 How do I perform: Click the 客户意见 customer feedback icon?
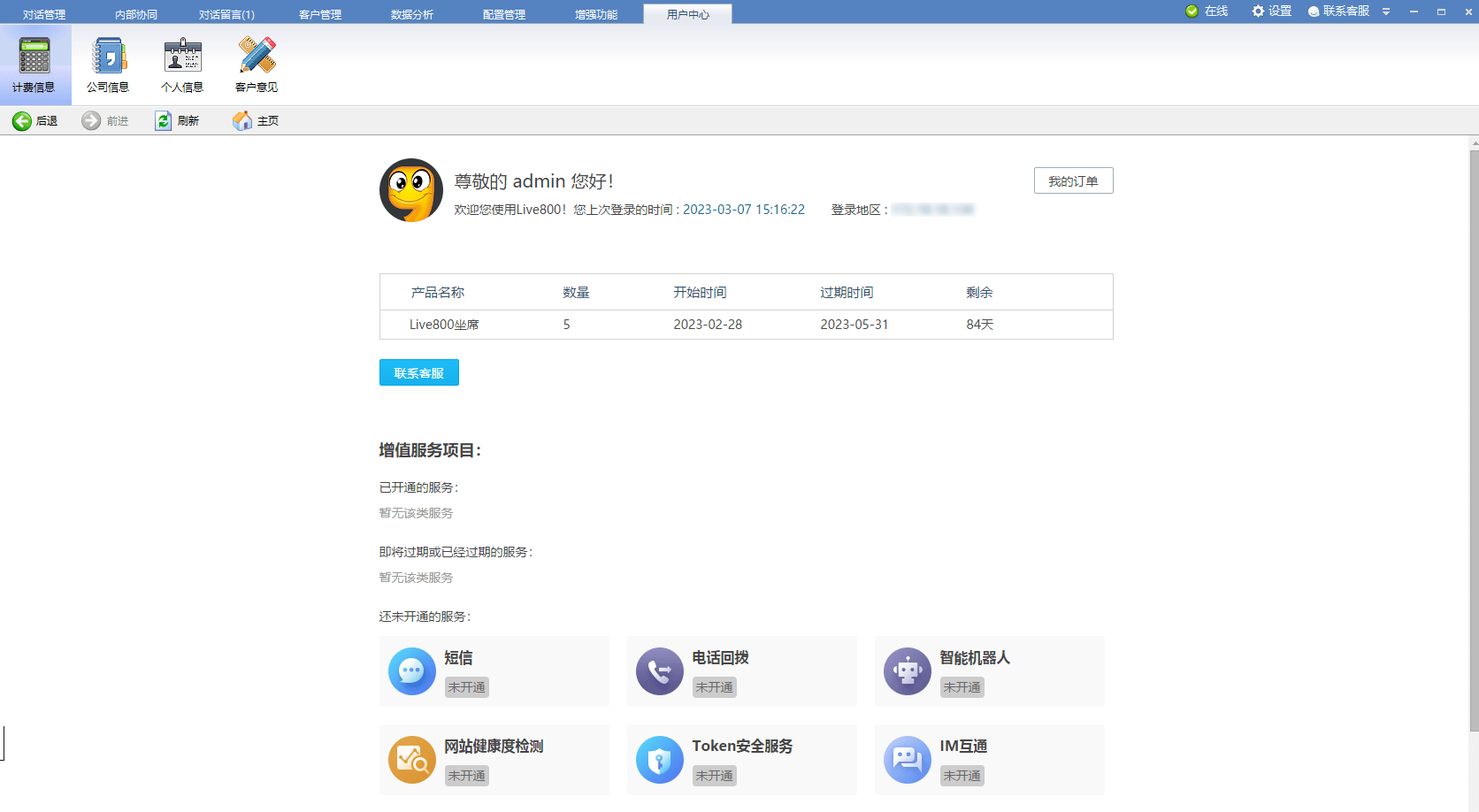coord(255,64)
